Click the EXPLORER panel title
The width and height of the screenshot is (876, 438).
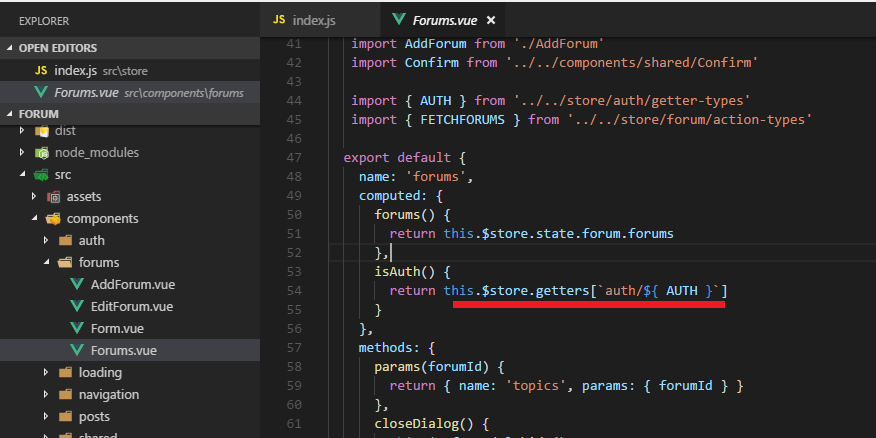(x=44, y=21)
